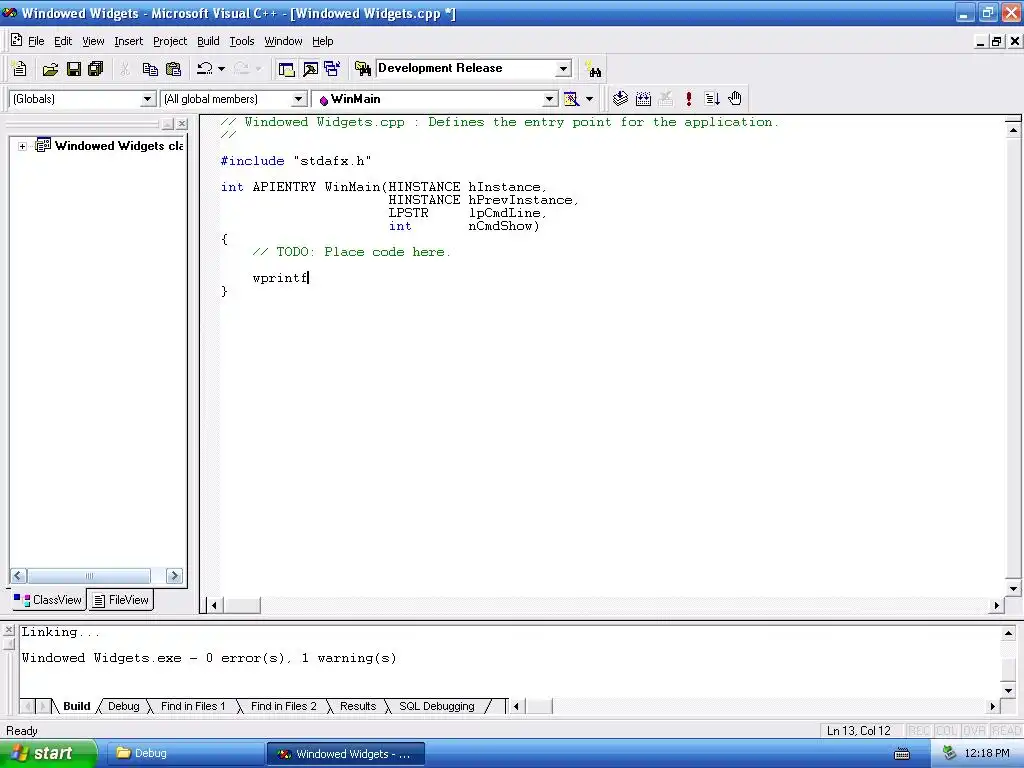Screen dimensions: 1024x768
Task: Save the file with the floppy icon
Action: point(74,69)
